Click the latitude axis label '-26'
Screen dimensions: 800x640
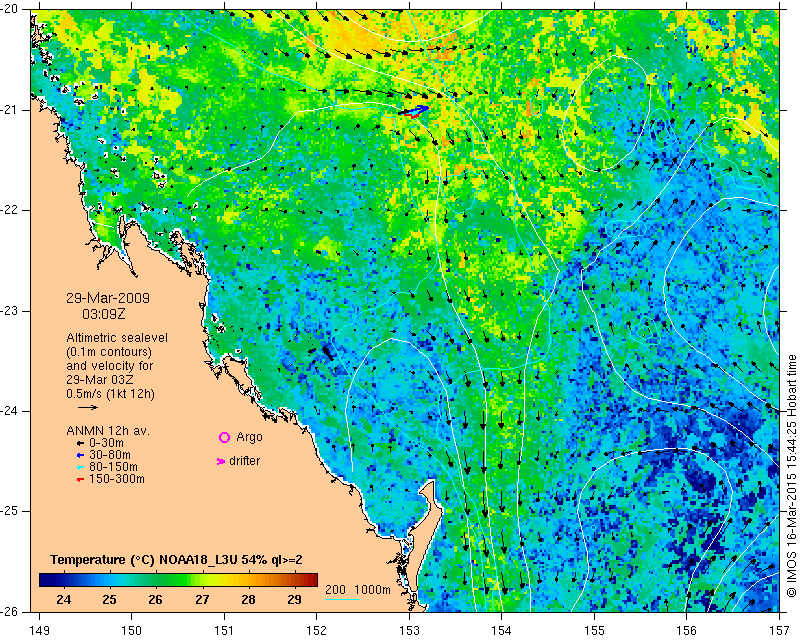pos(10,611)
